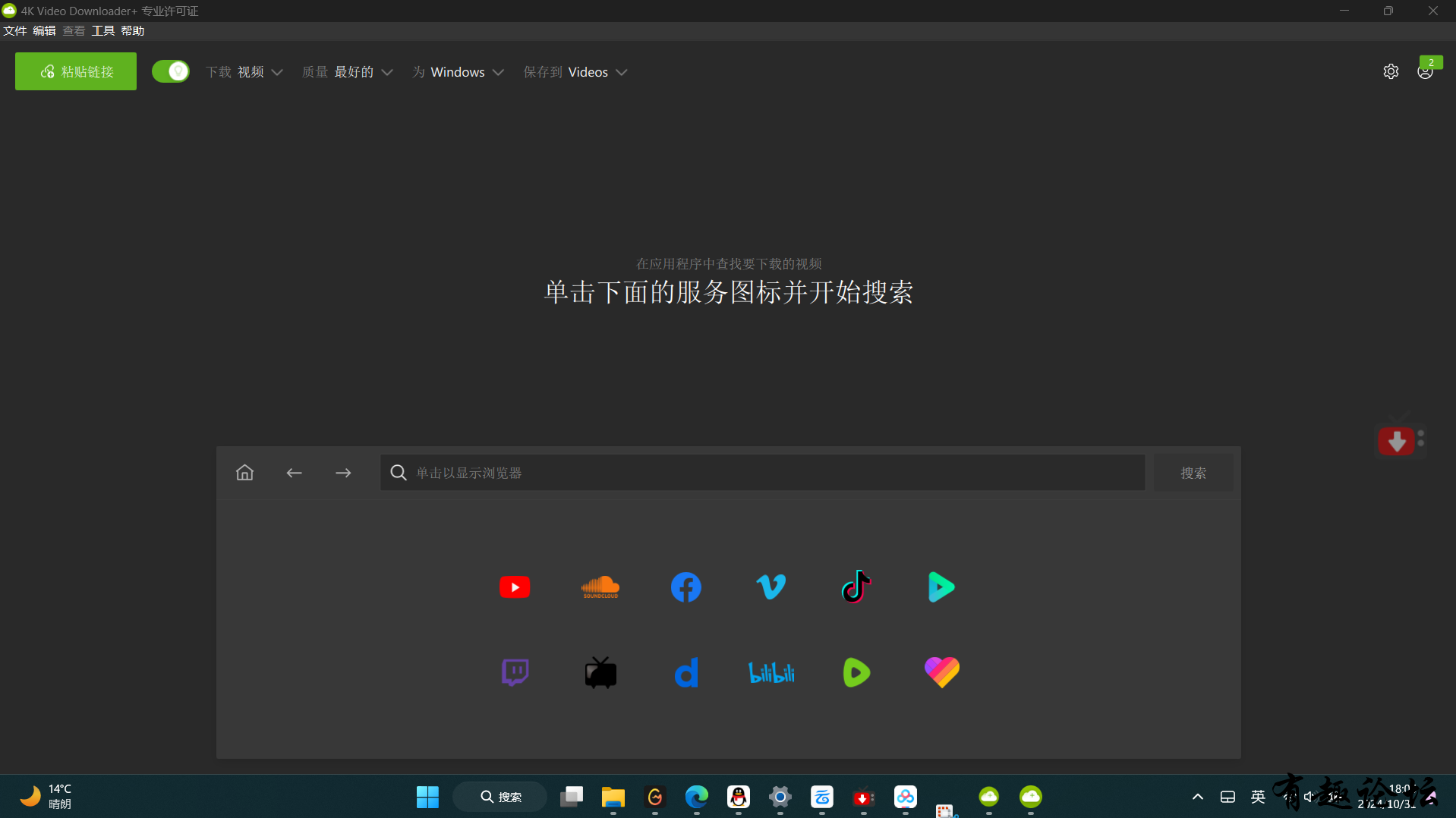Toggle the smart mode switch
The height and width of the screenshot is (818, 1456).
pos(171,71)
